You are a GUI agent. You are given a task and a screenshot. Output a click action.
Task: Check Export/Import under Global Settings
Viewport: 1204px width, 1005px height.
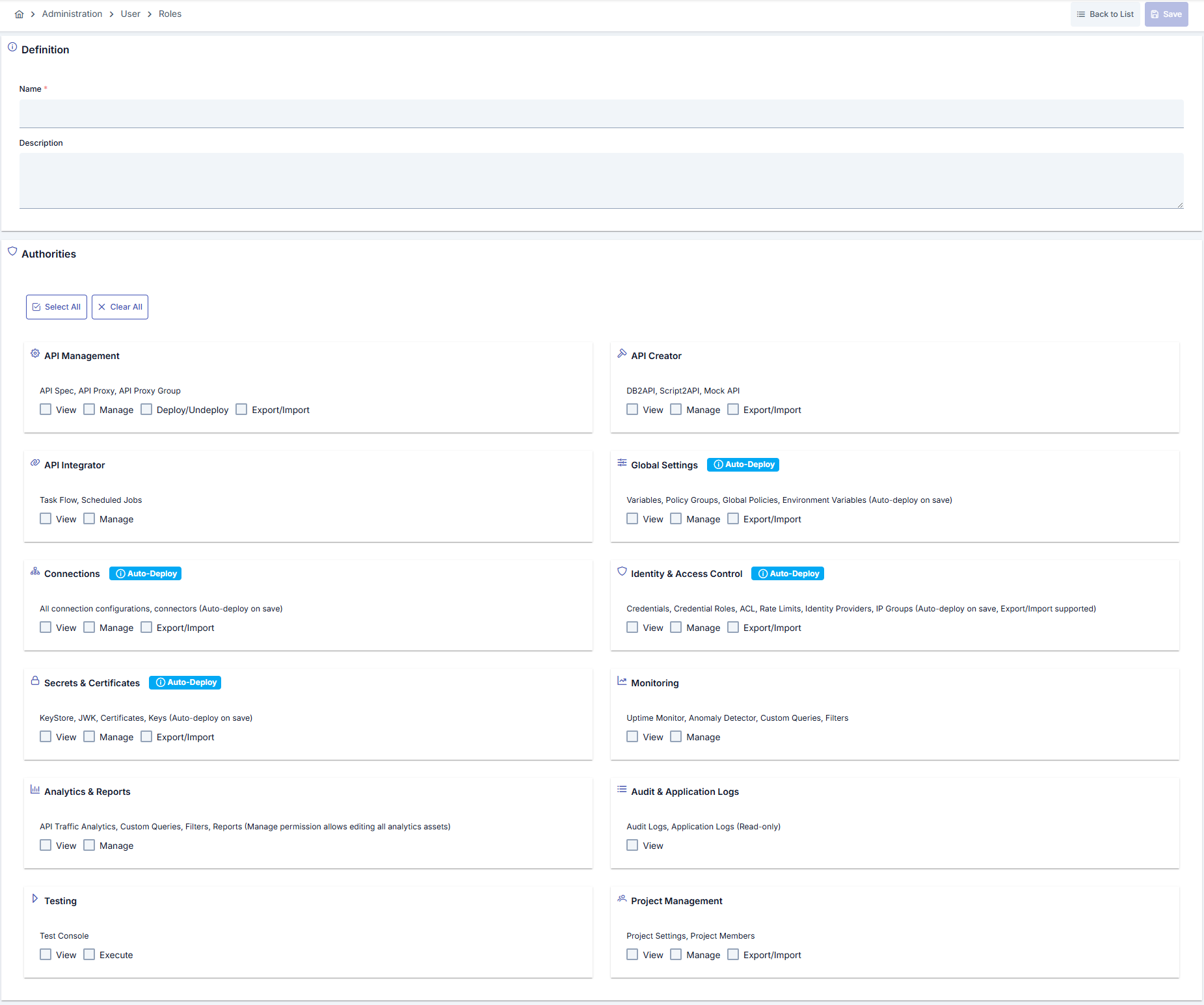pos(733,518)
